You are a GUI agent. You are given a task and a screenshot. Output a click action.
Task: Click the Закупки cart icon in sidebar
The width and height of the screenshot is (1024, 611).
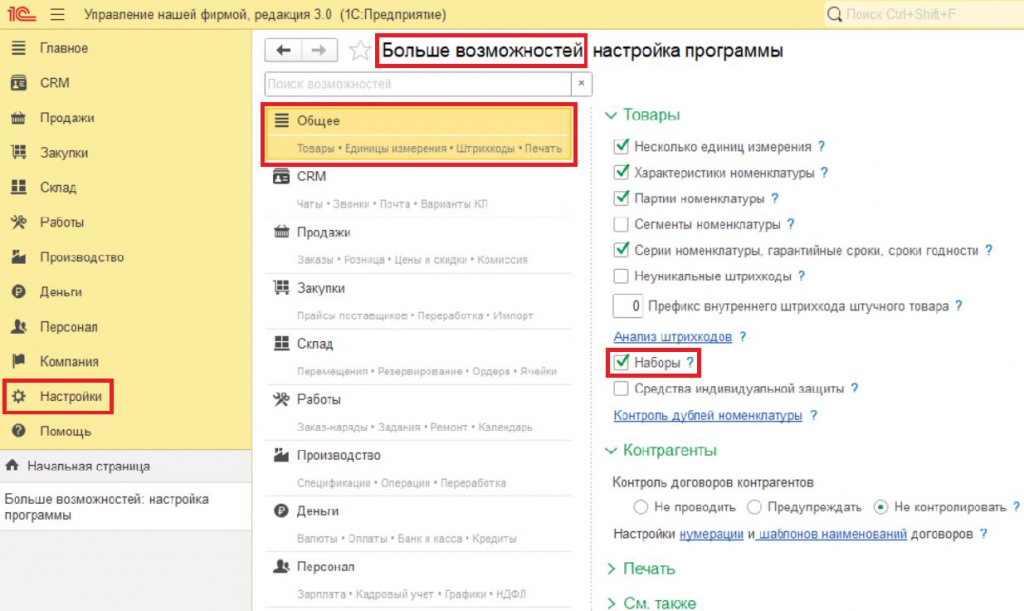click(18, 152)
